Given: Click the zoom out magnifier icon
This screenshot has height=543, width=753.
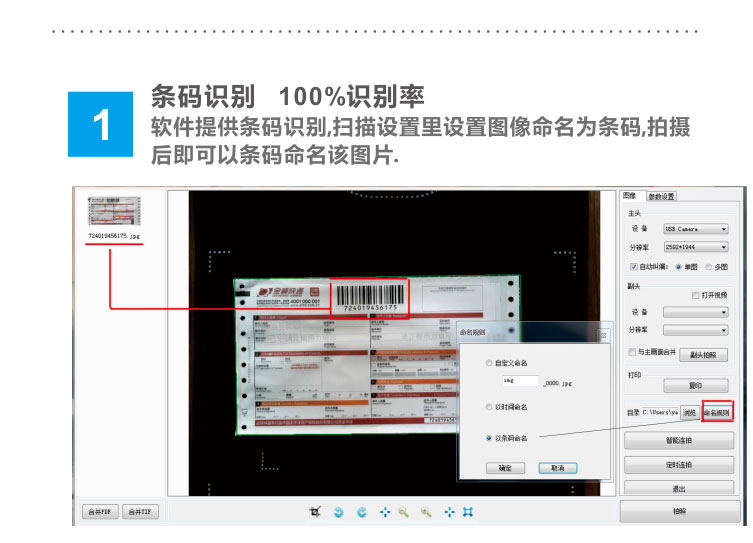Looking at the screenshot, I should pos(403,512).
